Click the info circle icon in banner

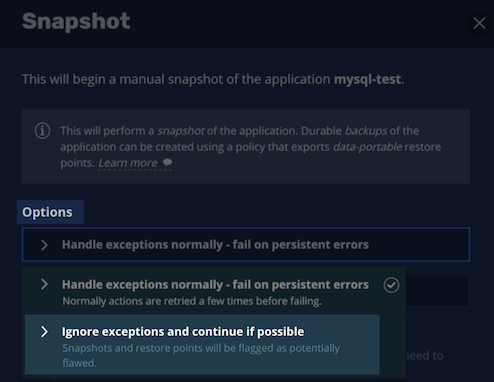click(43, 130)
